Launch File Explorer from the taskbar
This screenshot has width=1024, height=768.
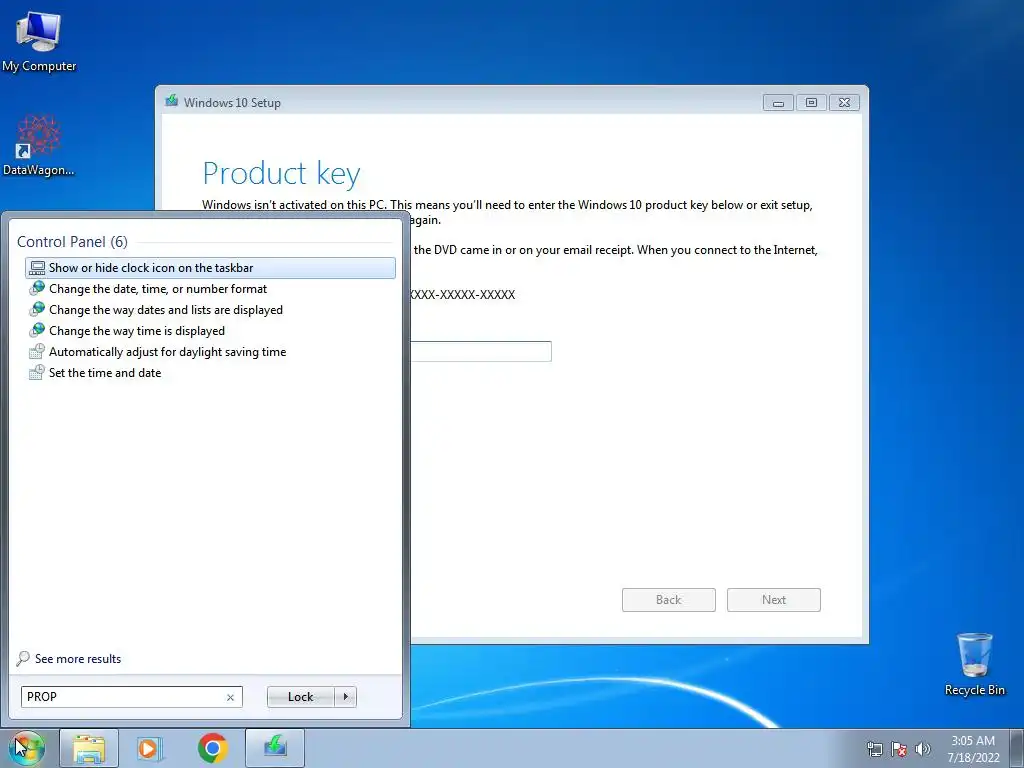[89, 748]
